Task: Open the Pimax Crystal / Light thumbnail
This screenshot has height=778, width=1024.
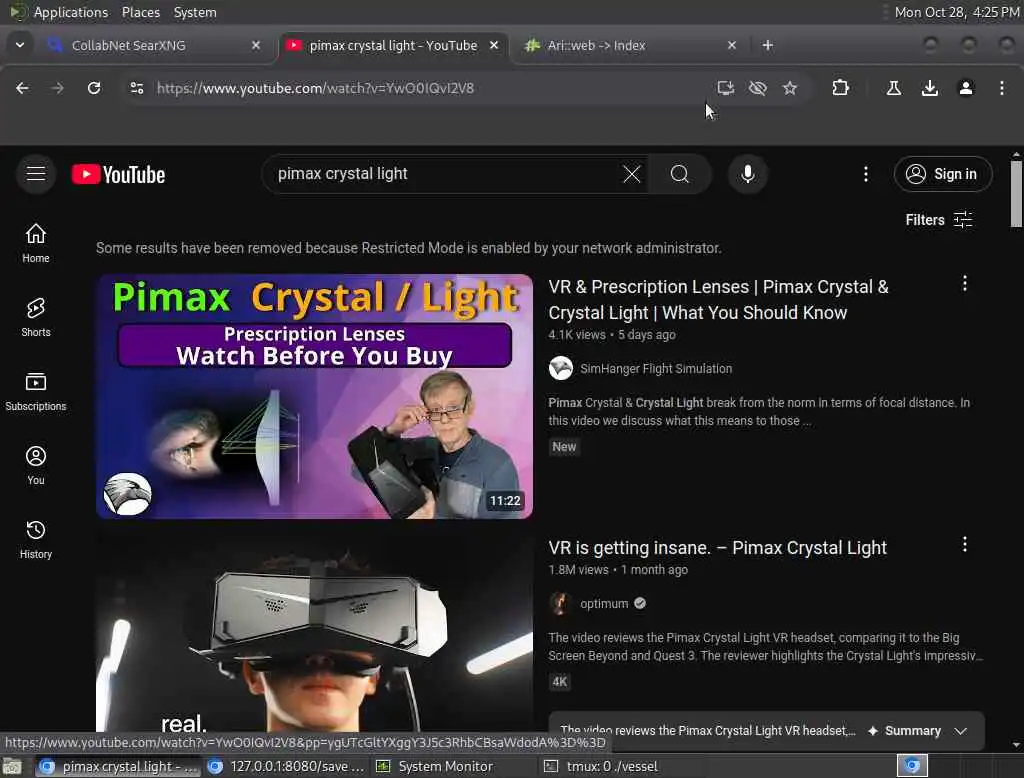Action: [314, 397]
